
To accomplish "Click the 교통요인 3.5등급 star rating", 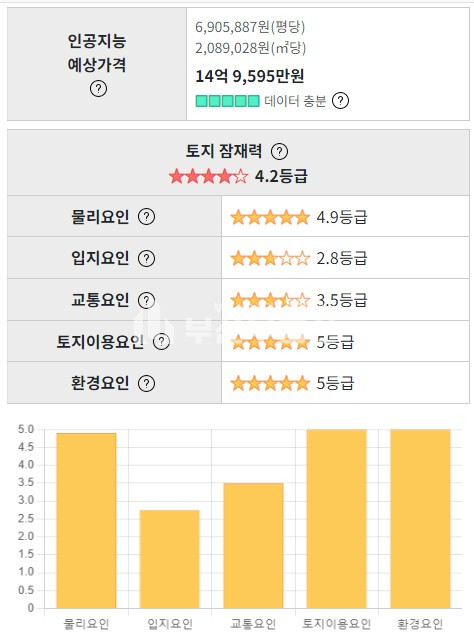I will (x=270, y=301).
